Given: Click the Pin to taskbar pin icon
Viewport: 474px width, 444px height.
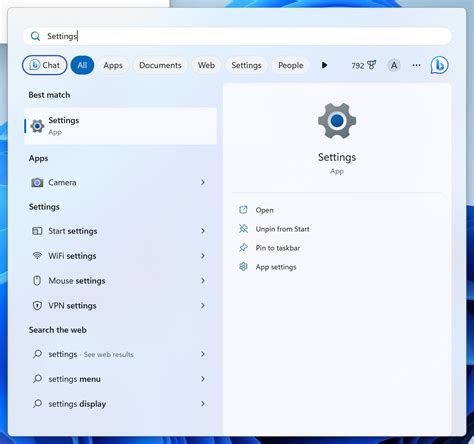Looking at the screenshot, I should (243, 248).
